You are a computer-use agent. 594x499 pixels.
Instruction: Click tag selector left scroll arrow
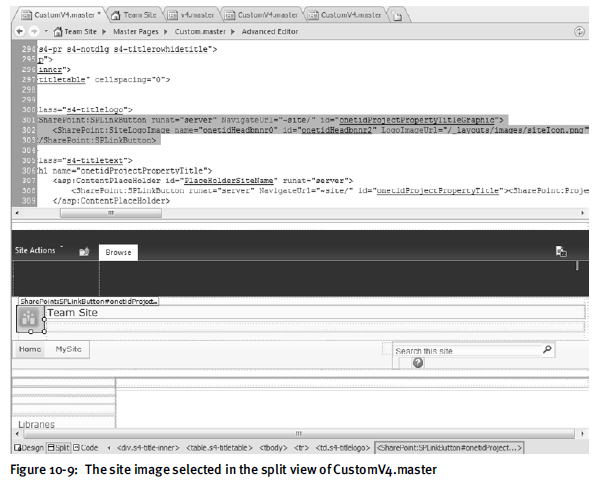pyautogui.click(x=109, y=448)
